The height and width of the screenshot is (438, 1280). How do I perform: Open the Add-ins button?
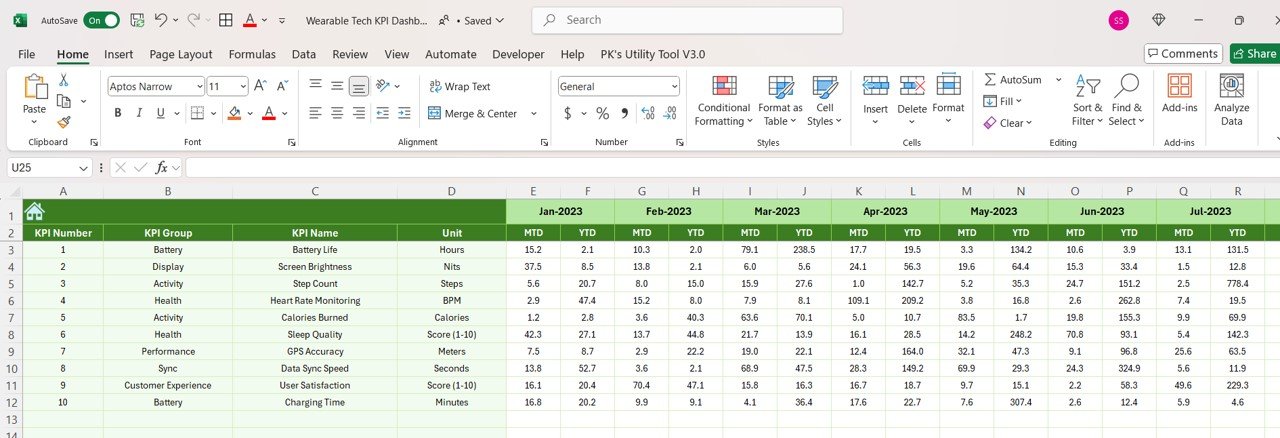point(1180,93)
